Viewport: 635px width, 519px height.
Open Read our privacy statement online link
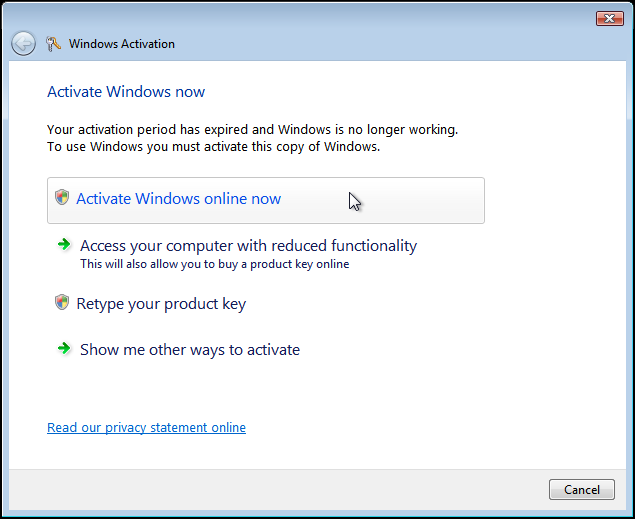click(x=146, y=428)
